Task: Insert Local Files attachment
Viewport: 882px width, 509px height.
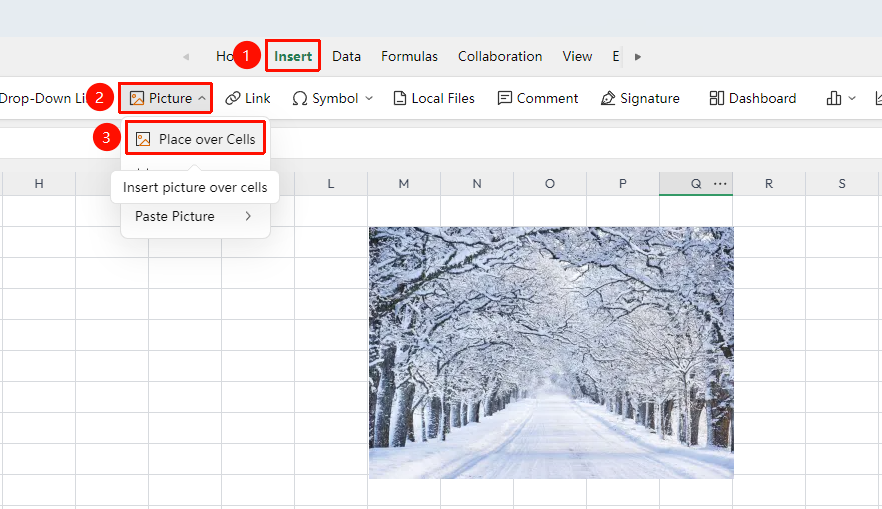Action: pos(434,98)
